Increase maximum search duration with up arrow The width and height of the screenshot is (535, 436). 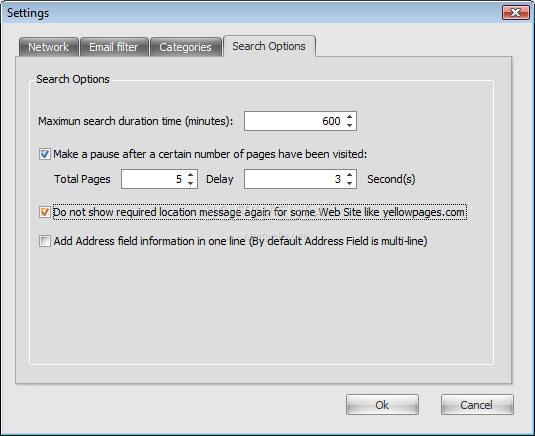[x=349, y=117]
